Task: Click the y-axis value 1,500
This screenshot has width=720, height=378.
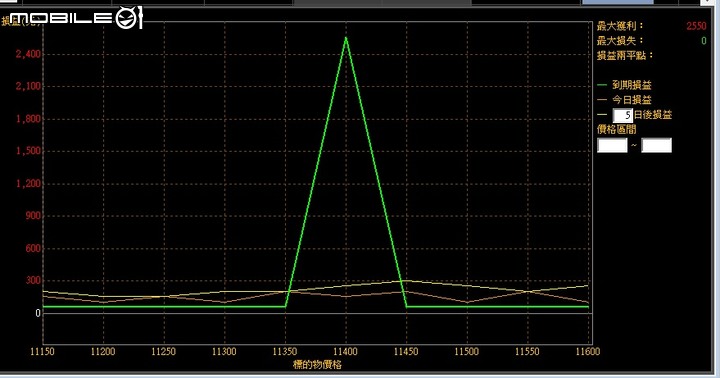Action: click(28, 151)
